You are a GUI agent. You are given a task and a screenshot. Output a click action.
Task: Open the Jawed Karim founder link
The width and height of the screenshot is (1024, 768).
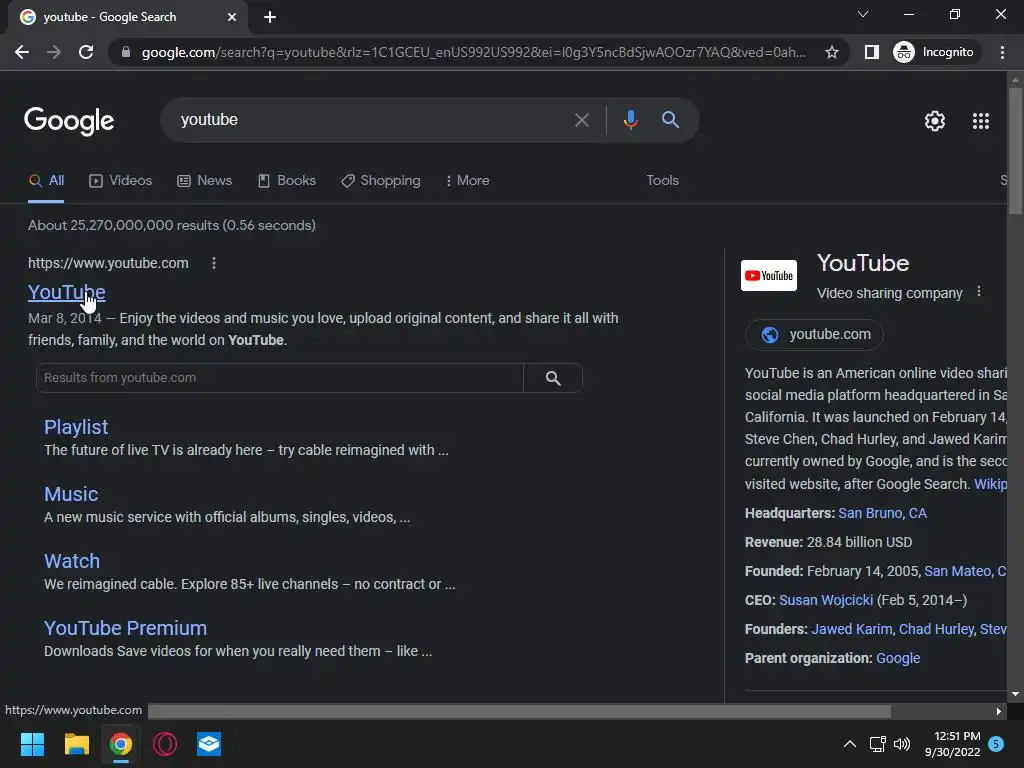pos(852,630)
